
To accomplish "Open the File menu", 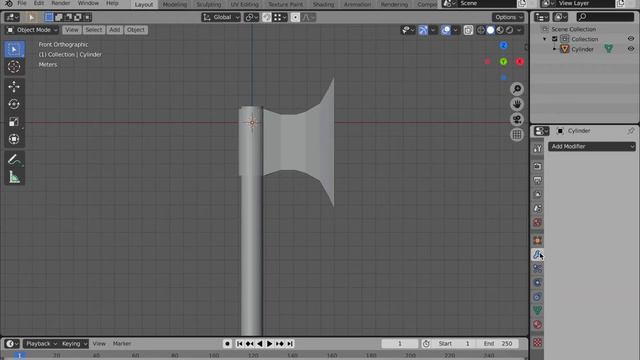I will (22, 3).
